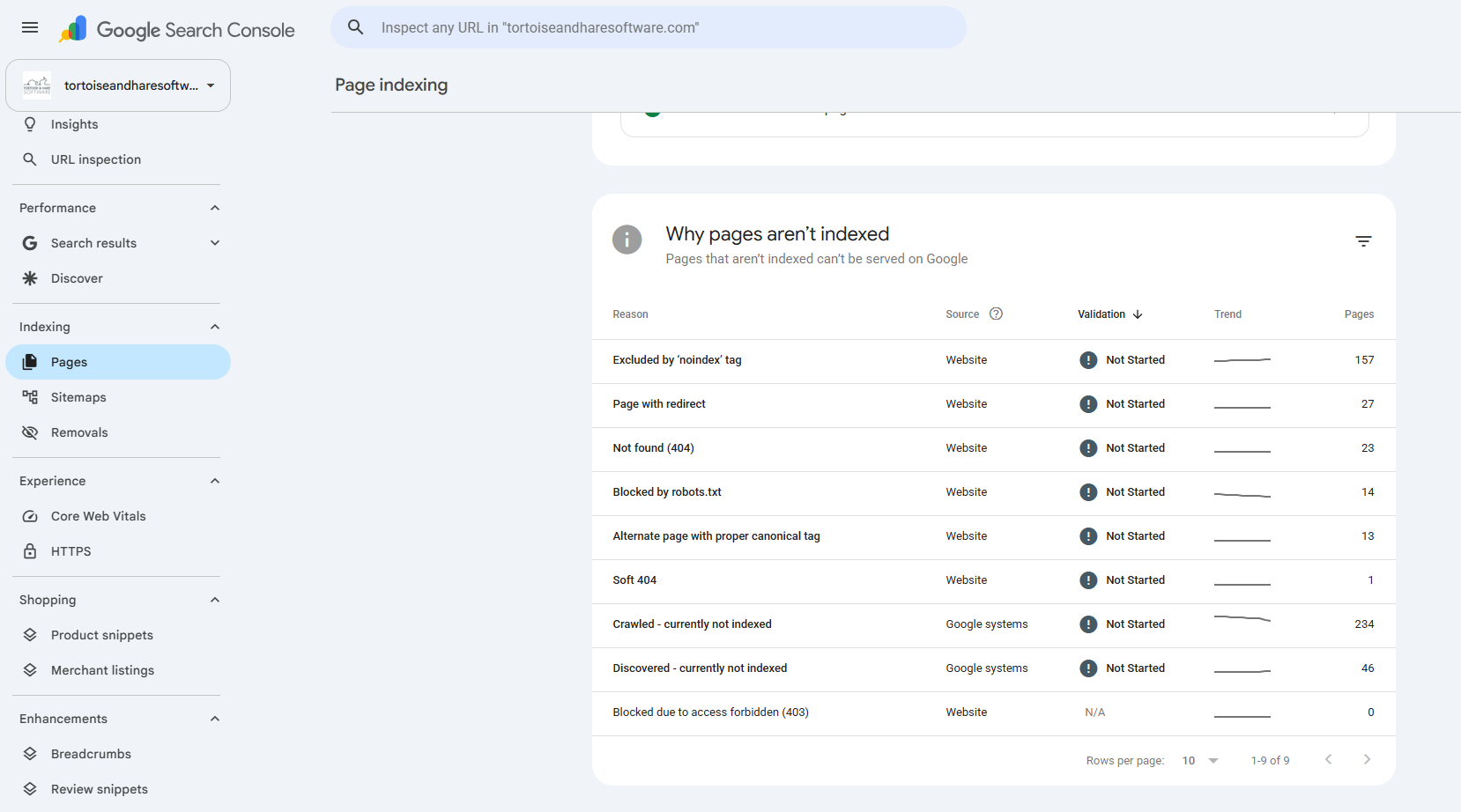Open Core Web Vitals report
Screen dimensions: 1461x812
click(118, 516)
